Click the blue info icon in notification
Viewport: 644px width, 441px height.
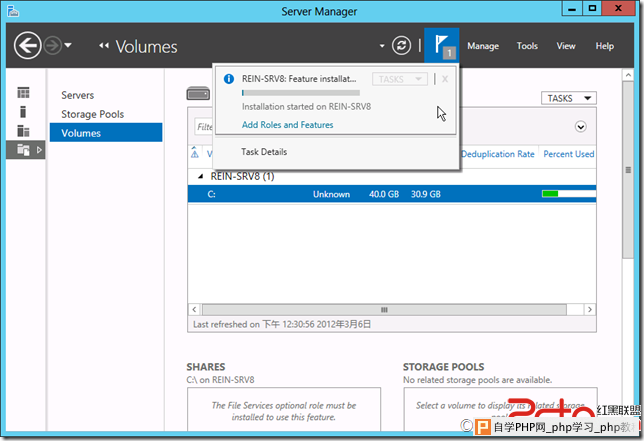229,79
